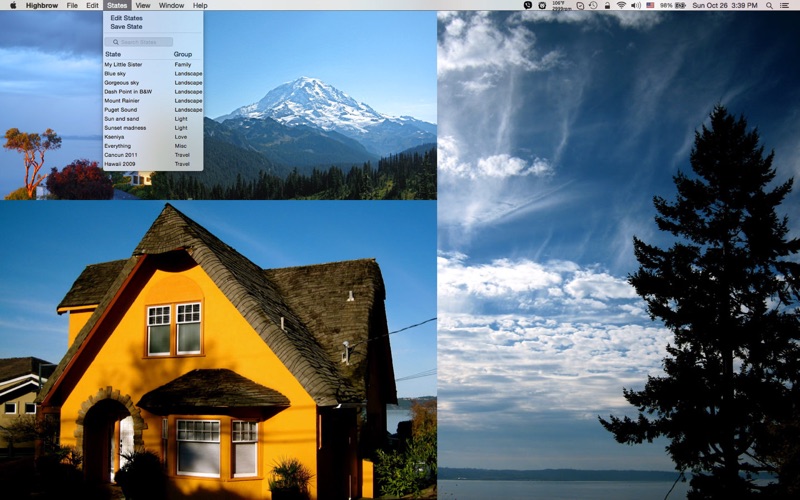Click the yellow house photo

click(x=218, y=350)
